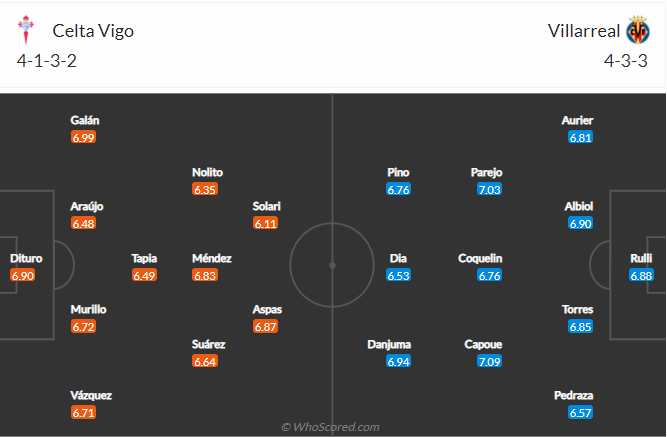Click the Villarreal club crest icon

638,30
